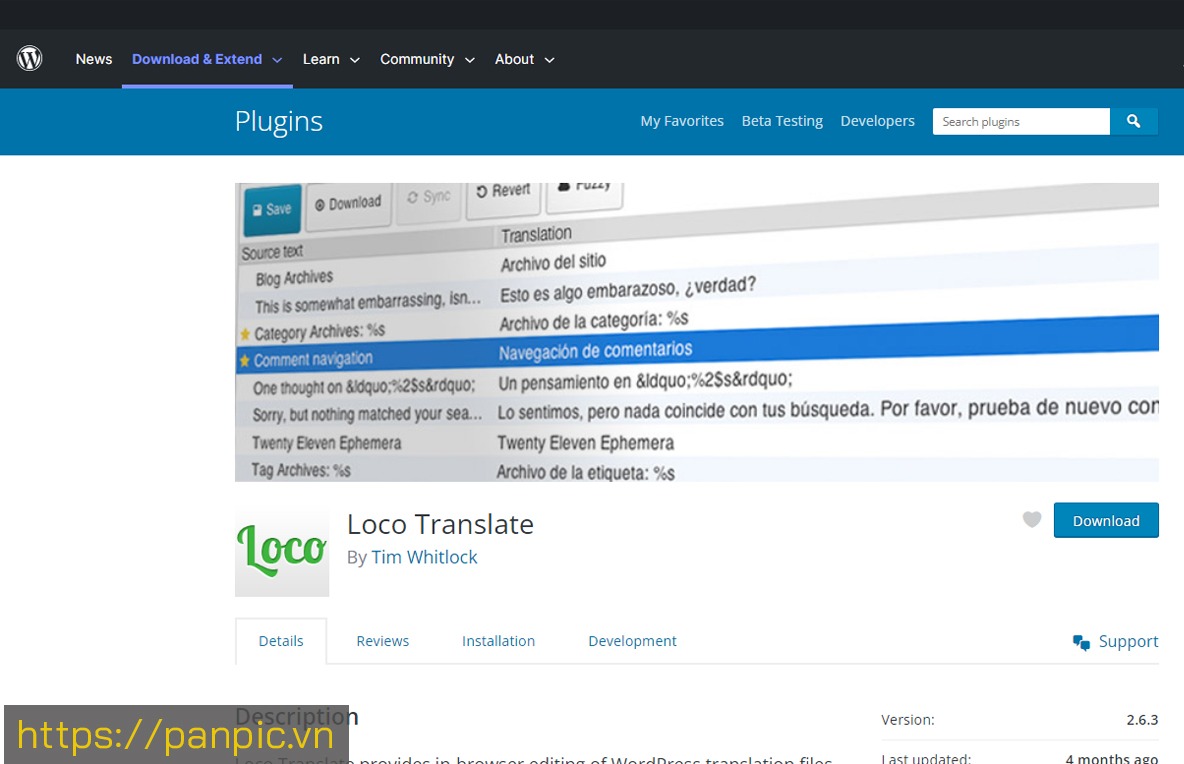The height and width of the screenshot is (764, 1184).
Task: Favorite the plugin with heart icon
Action: click(x=1031, y=519)
